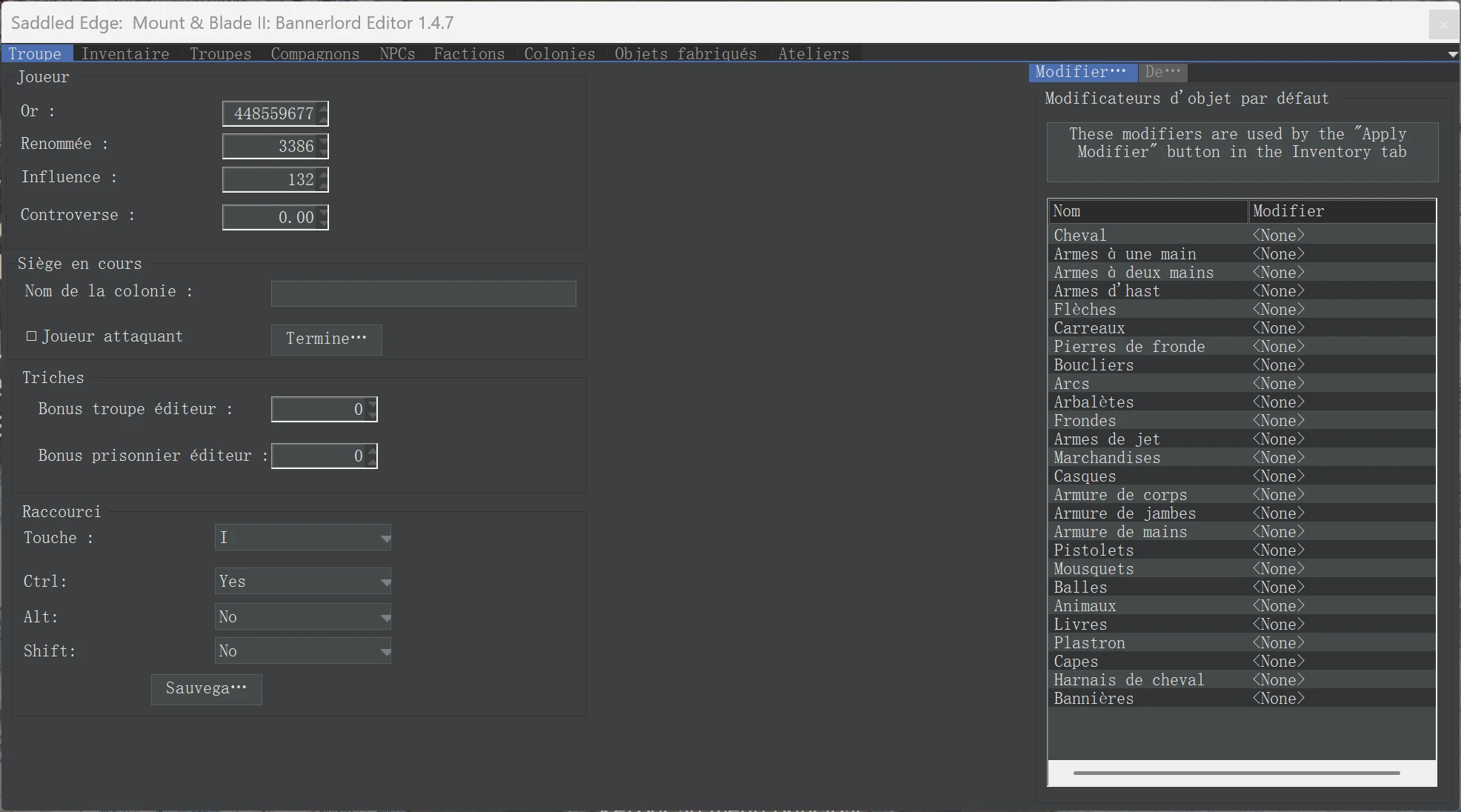Screen dimensions: 1461x812
Task: Click the Termine… siege button
Action: pyautogui.click(x=327, y=339)
